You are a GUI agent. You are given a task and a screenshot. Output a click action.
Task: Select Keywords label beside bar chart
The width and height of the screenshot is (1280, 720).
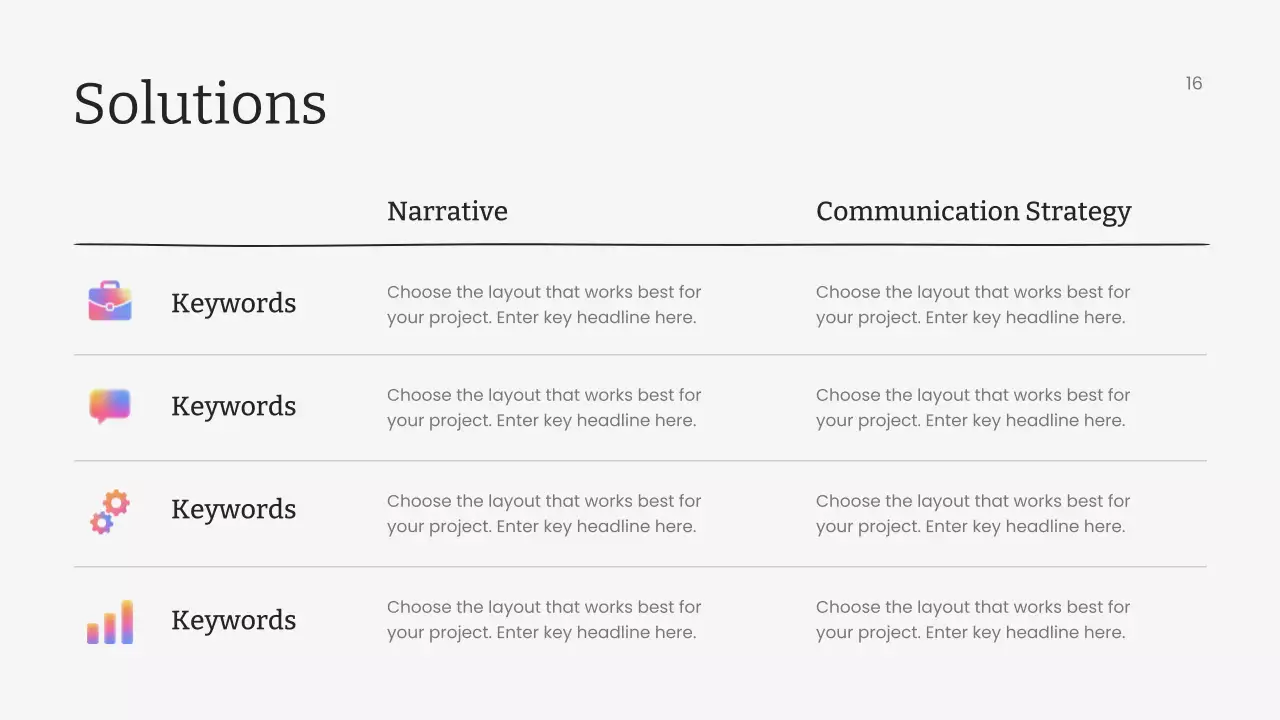233,620
